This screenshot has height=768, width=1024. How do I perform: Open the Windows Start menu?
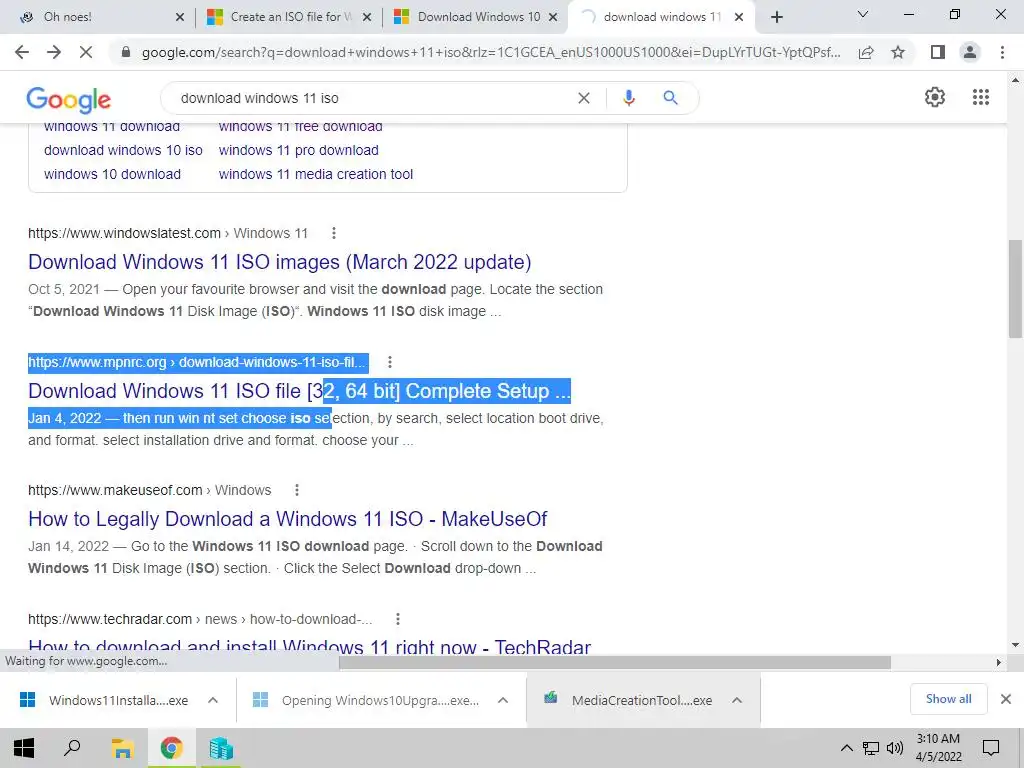[24, 748]
